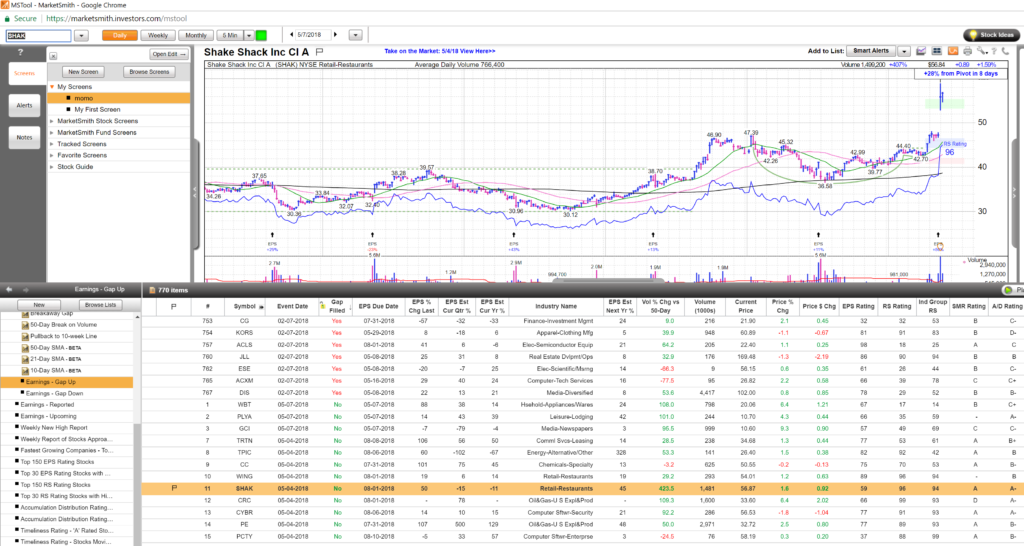The height and width of the screenshot is (546, 1024).
Task: Click the New list button
Action: click(x=39, y=304)
